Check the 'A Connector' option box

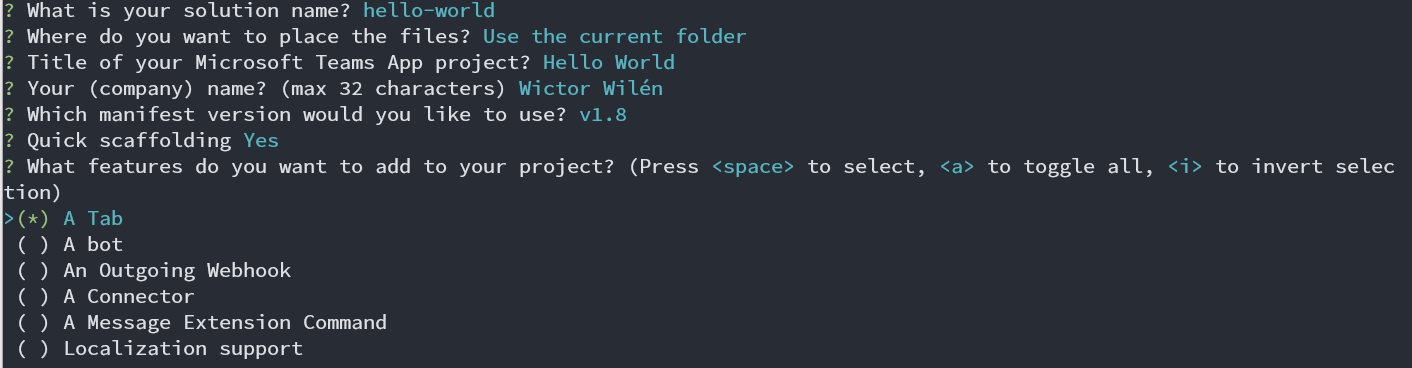(x=33, y=296)
